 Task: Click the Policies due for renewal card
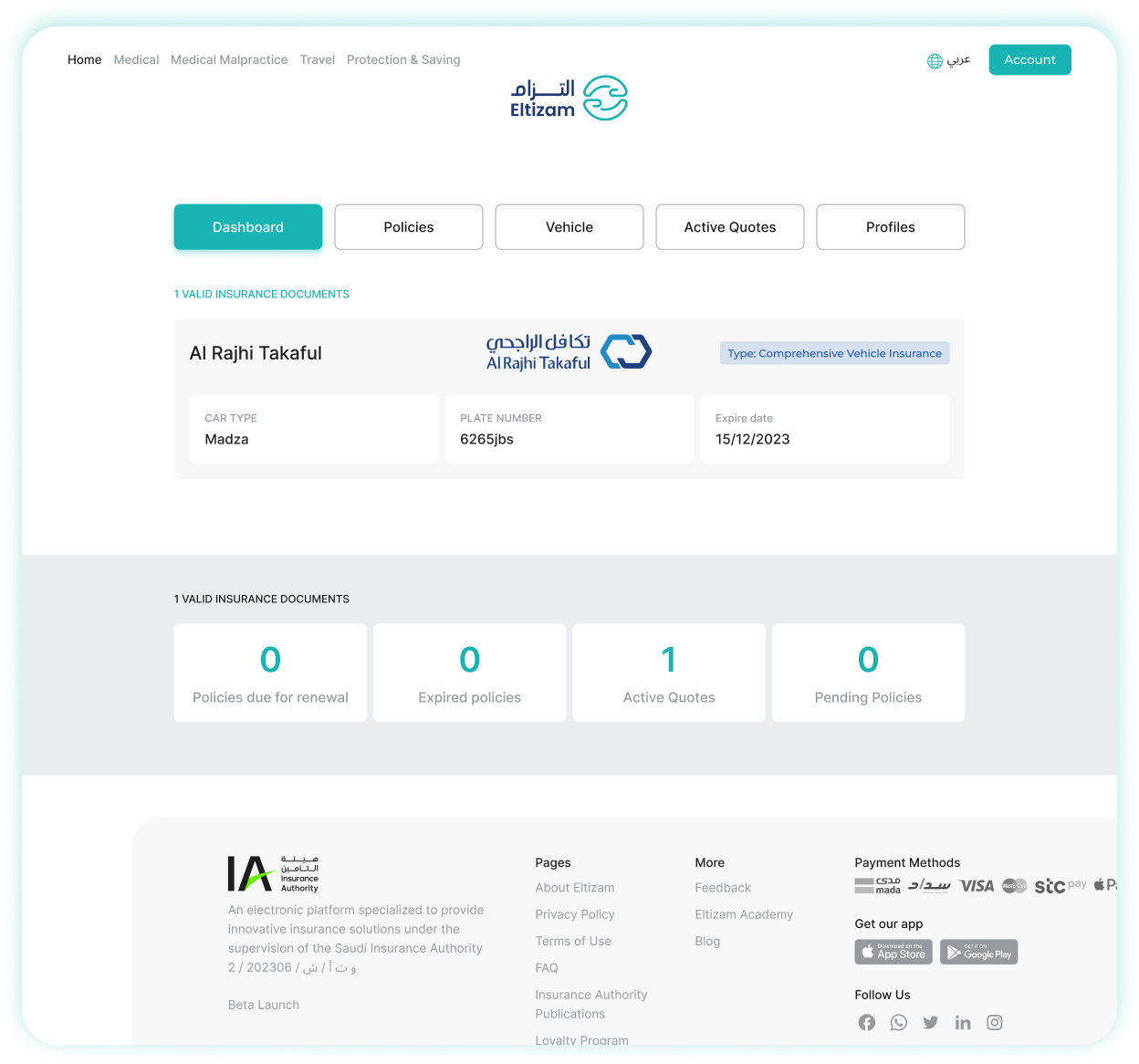270,673
